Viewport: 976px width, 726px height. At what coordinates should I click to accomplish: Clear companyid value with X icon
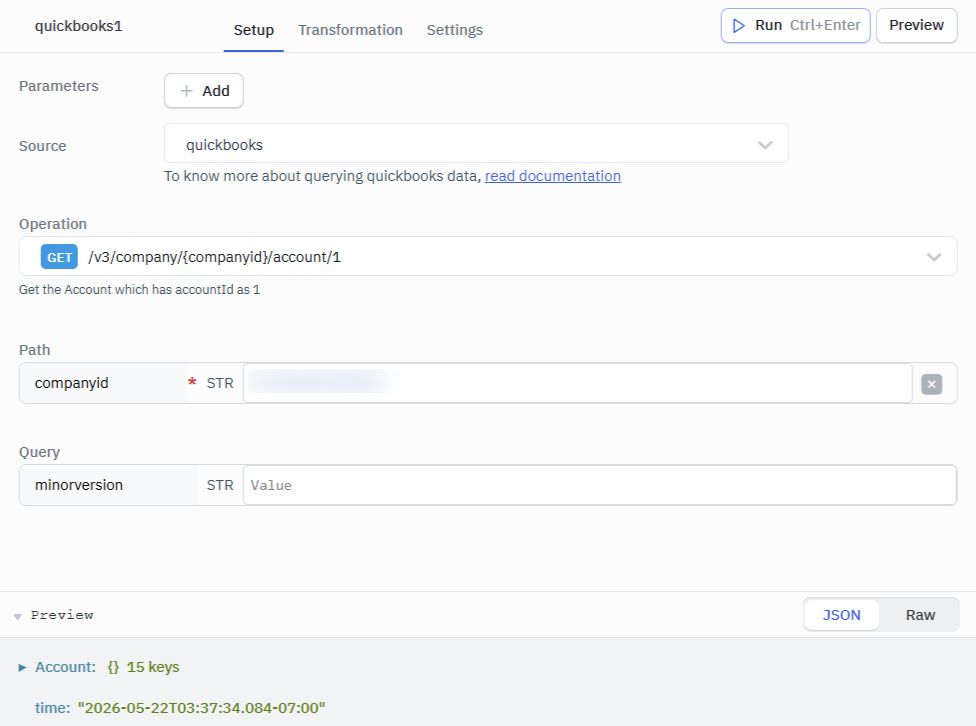[x=931, y=384]
